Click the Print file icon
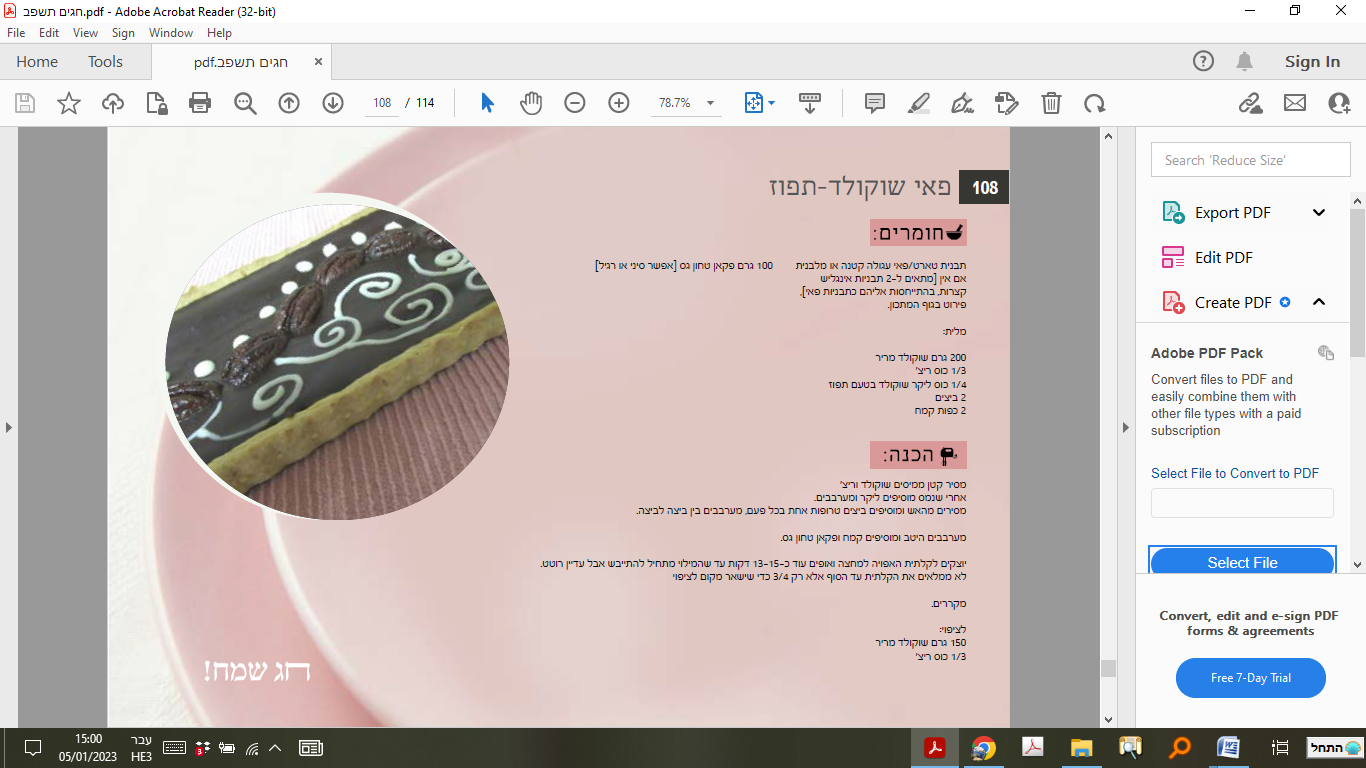Viewport: 1366px width, 768px height. click(200, 103)
